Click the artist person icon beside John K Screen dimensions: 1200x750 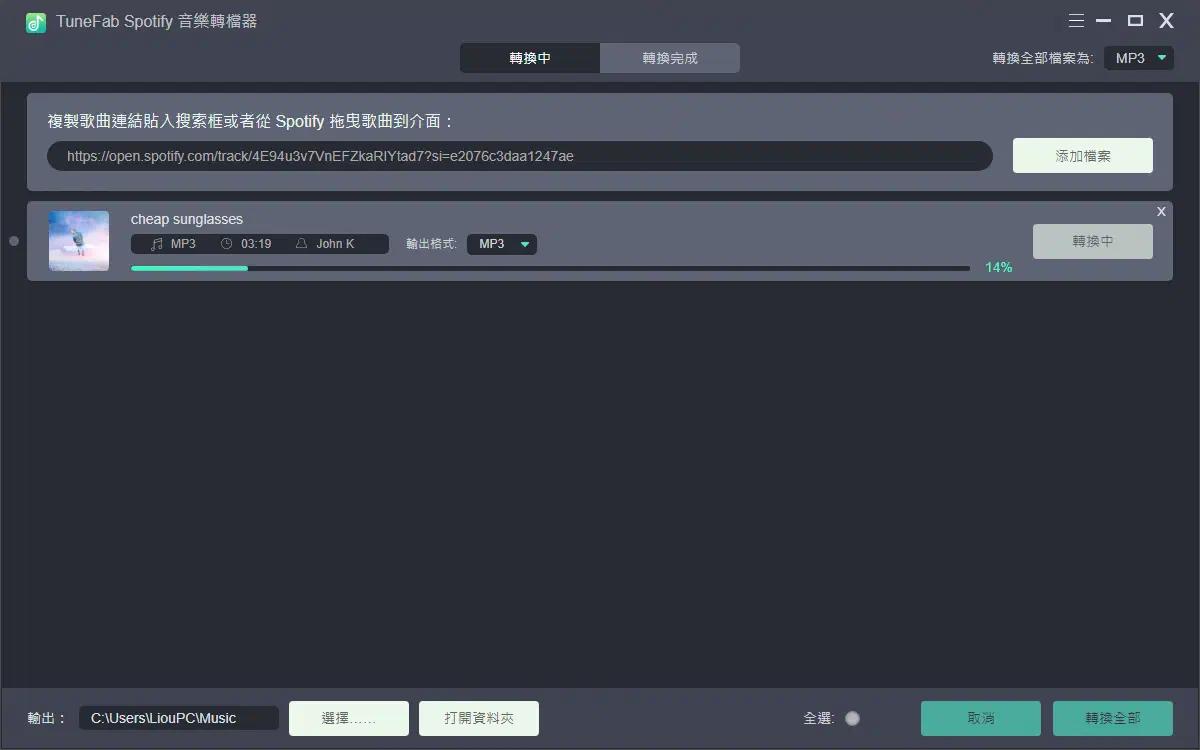(301, 244)
